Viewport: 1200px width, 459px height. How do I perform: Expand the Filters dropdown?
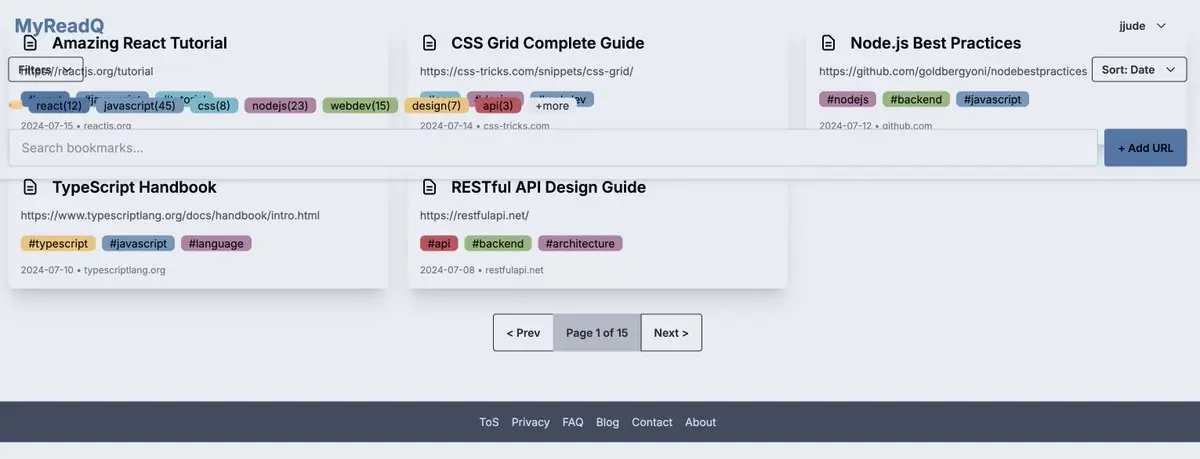pos(45,69)
